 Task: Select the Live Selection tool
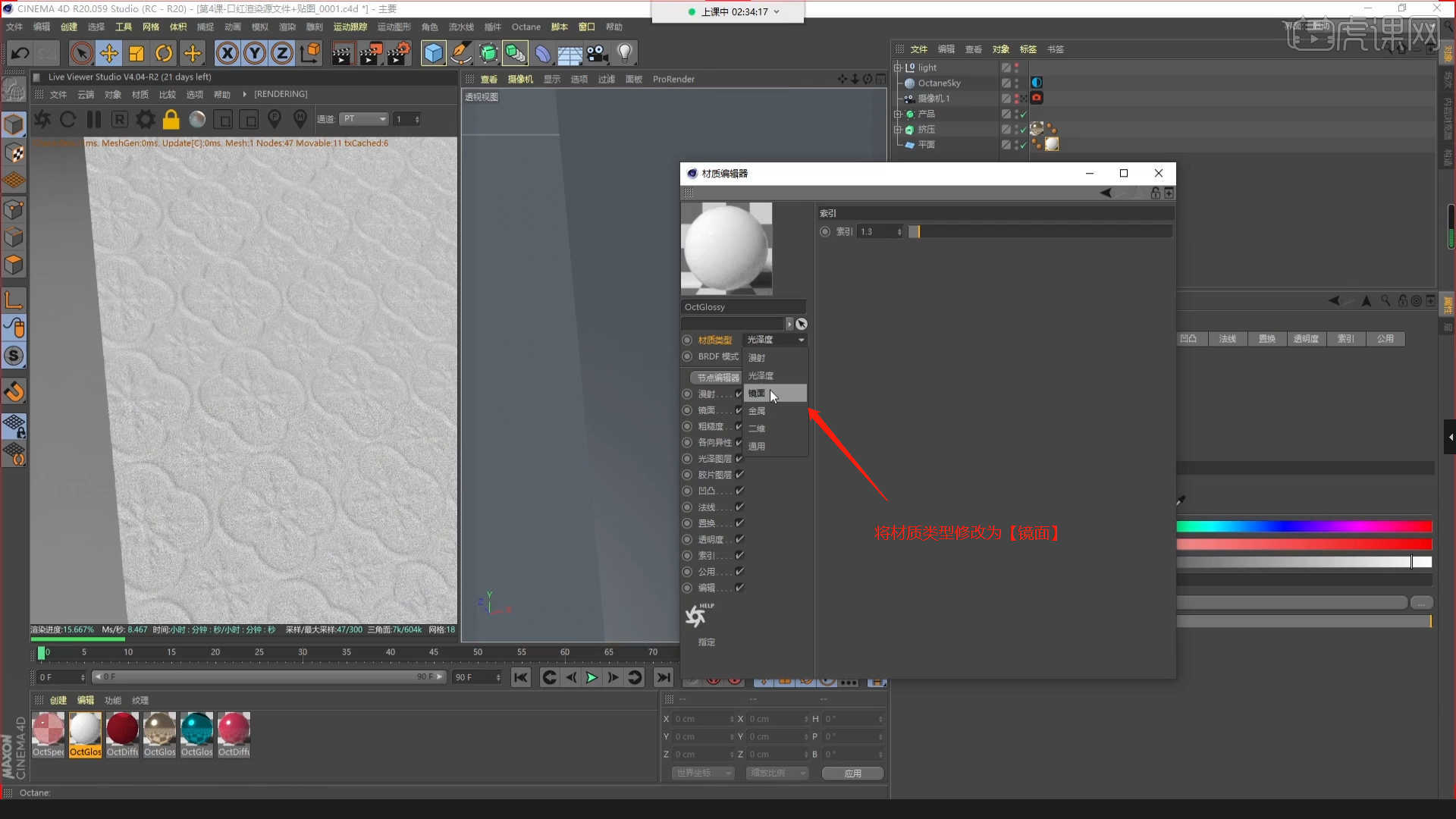click(x=81, y=53)
